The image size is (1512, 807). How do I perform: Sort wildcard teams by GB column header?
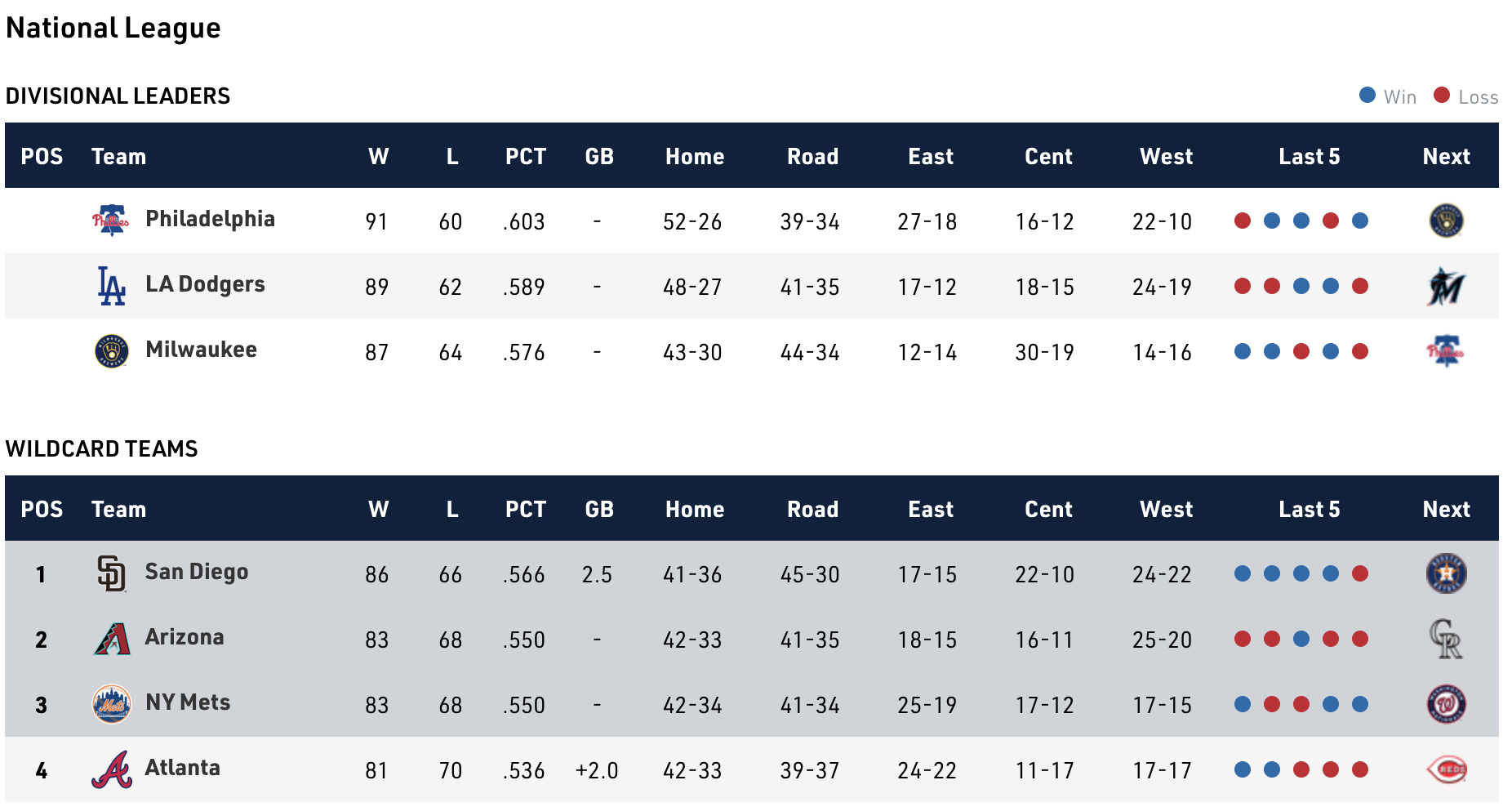[599, 509]
